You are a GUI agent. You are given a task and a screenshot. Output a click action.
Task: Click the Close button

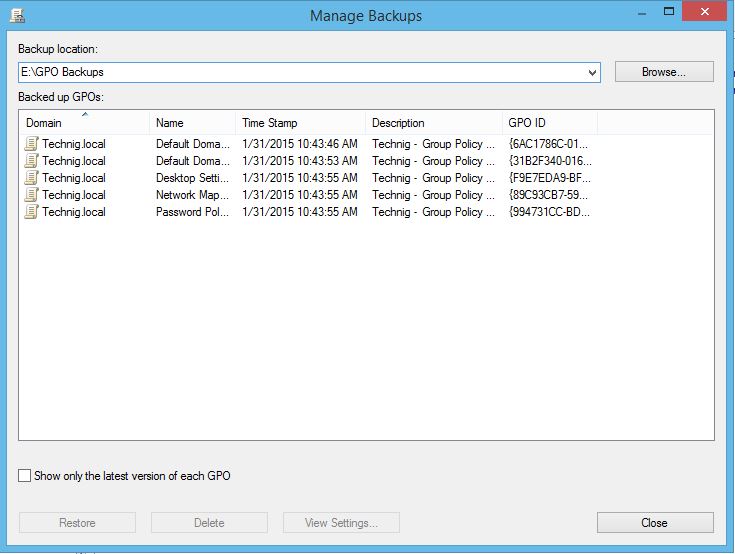pyautogui.click(x=655, y=523)
